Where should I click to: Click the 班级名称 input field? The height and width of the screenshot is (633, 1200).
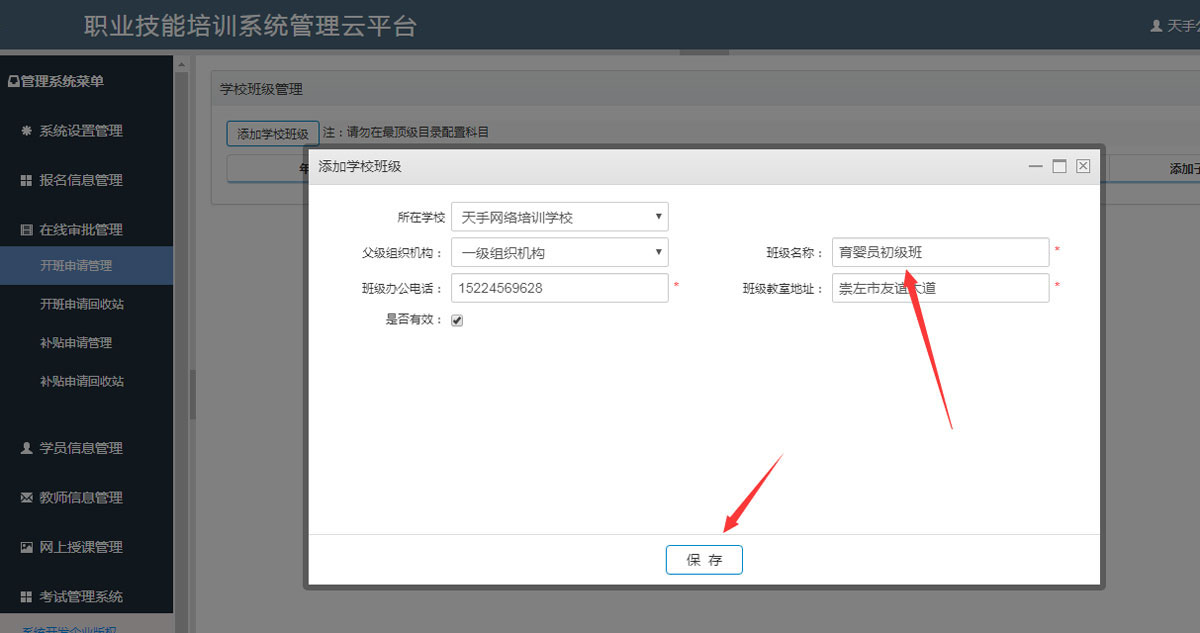(x=940, y=253)
